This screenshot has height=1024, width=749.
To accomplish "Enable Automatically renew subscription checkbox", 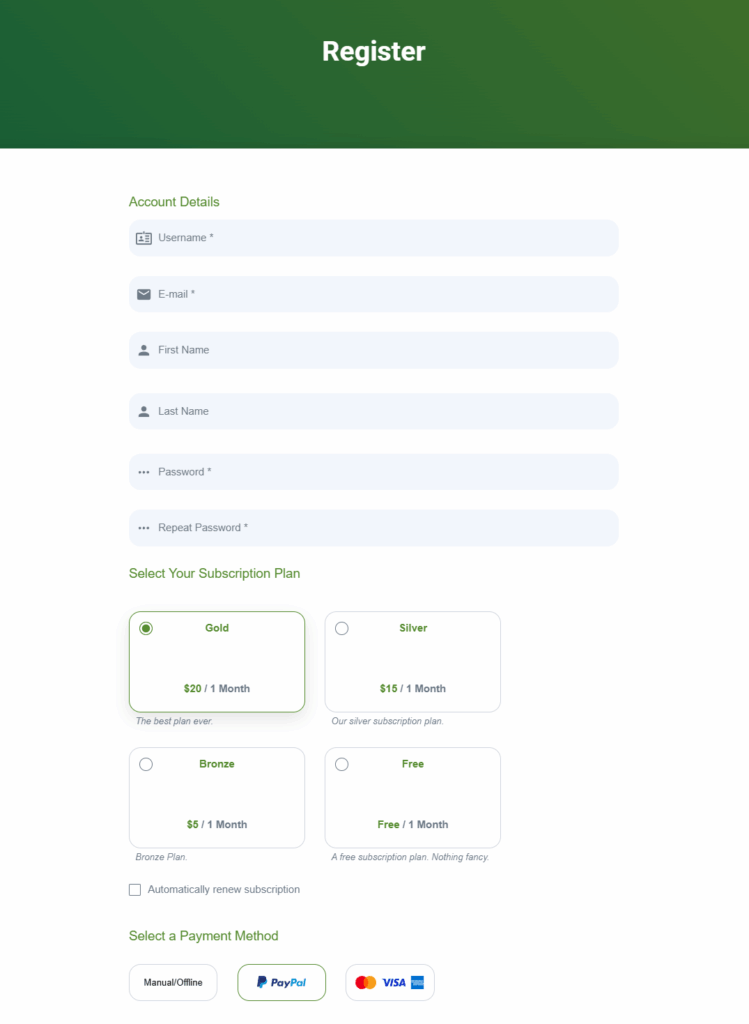I will tap(135, 890).
